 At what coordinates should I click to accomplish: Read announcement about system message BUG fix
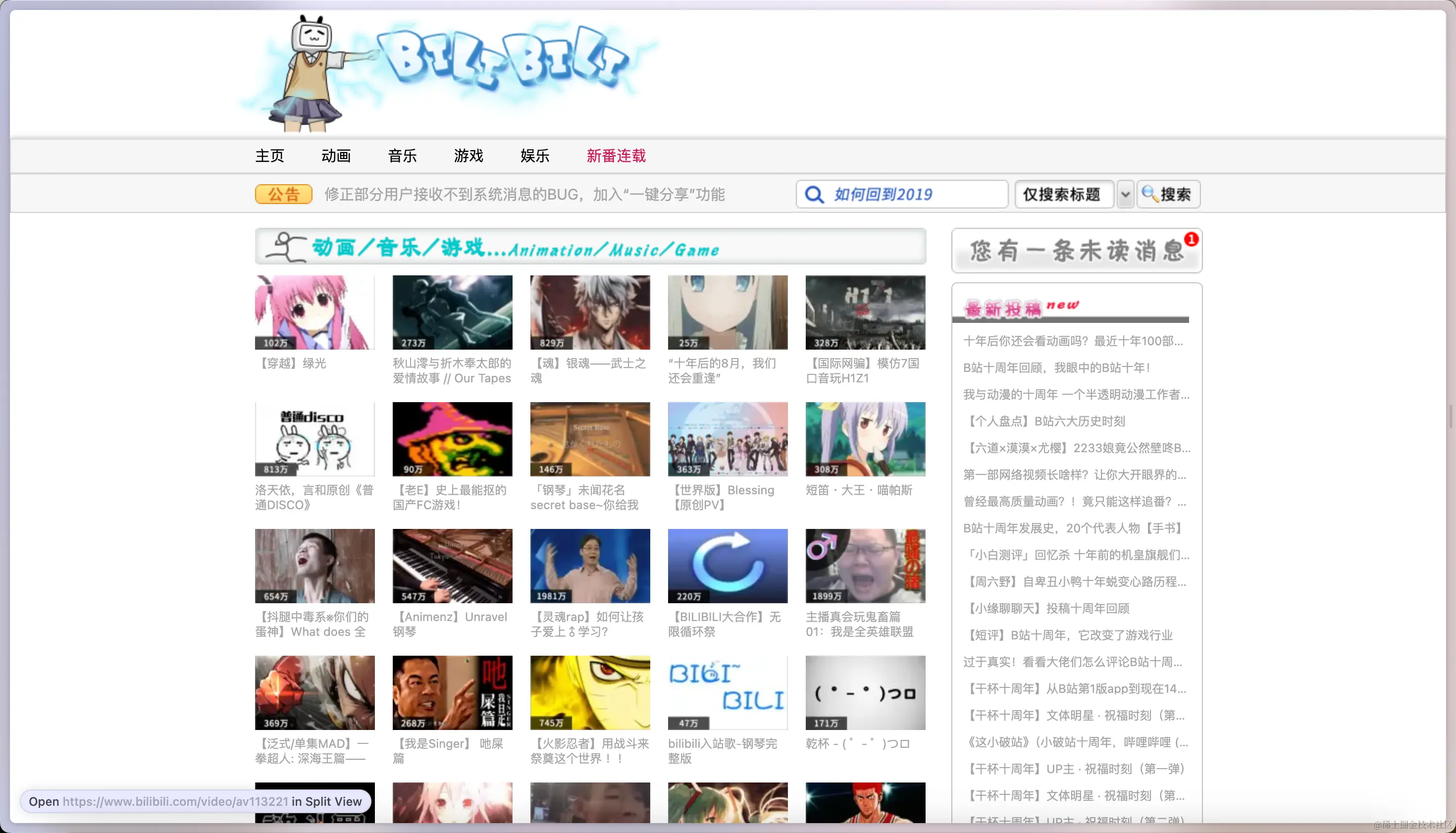(x=524, y=195)
